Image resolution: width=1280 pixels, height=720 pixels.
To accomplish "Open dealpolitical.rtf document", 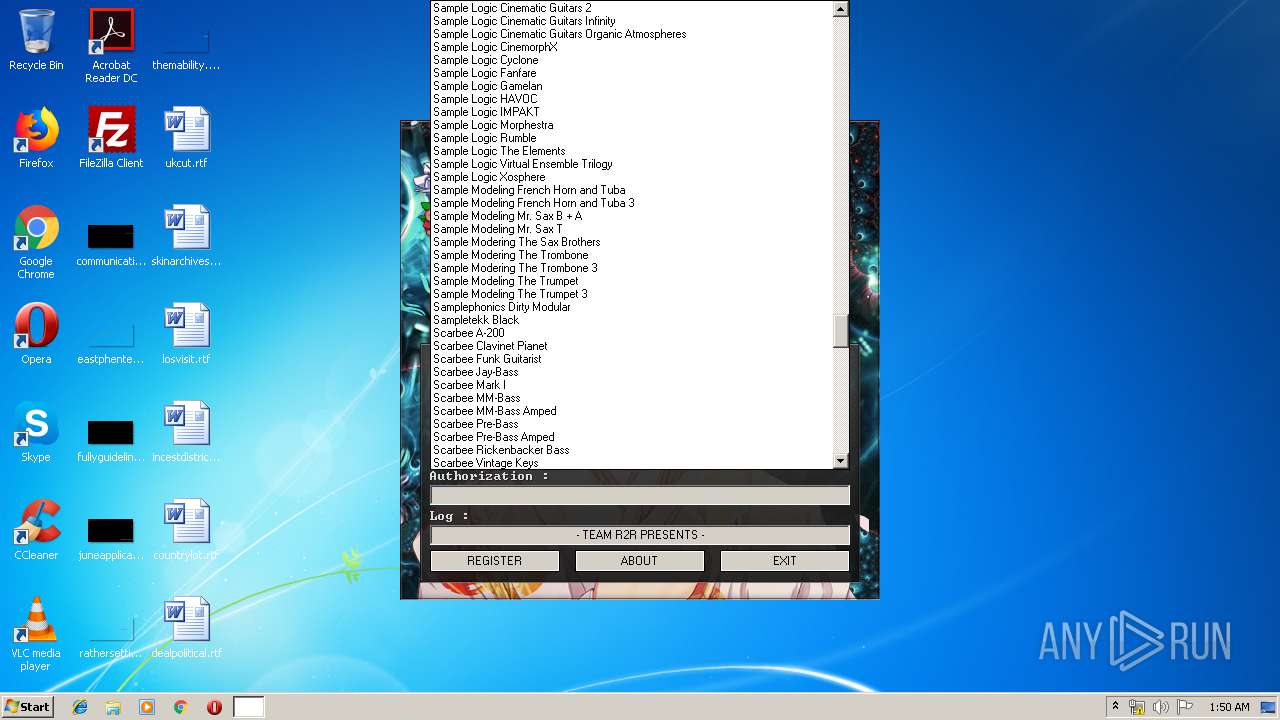I will [x=186, y=628].
